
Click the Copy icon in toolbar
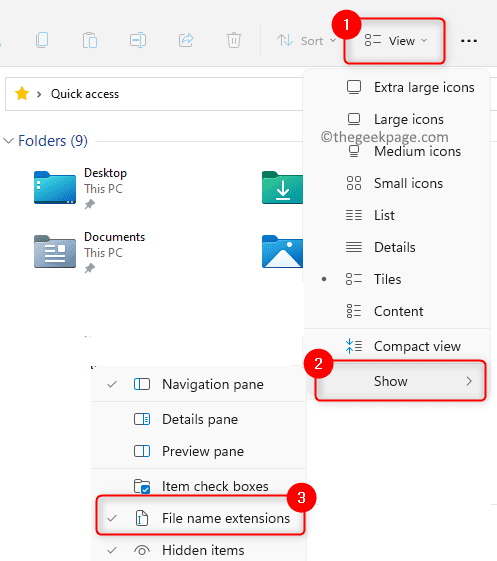point(42,40)
